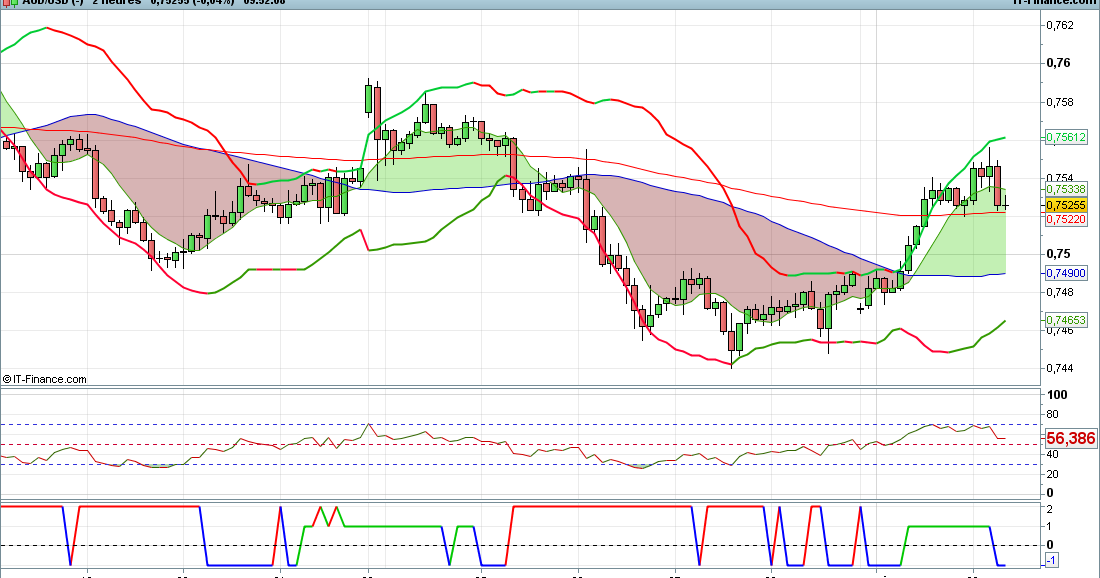The width and height of the screenshot is (1100, 578).
Task: Click the 0,762 price axis value
Action: tap(1059, 25)
